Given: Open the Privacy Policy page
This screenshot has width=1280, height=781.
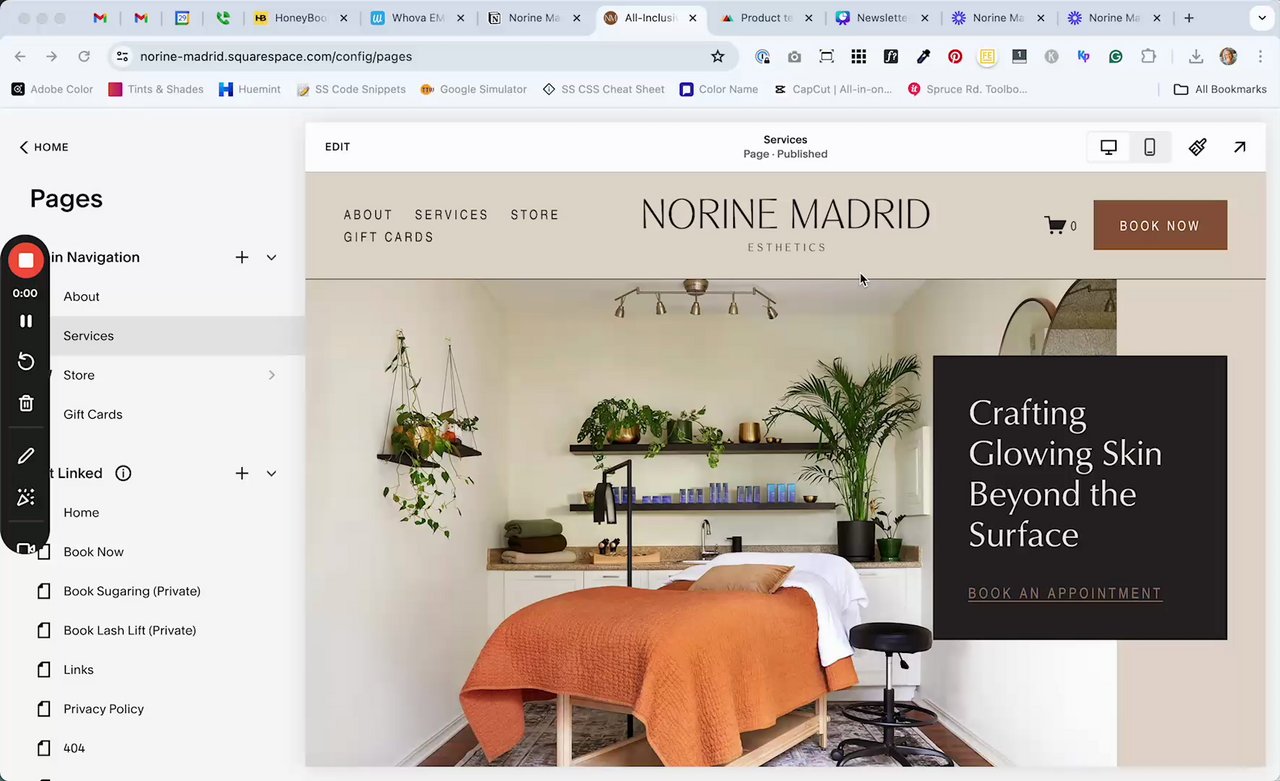Looking at the screenshot, I should (104, 709).
